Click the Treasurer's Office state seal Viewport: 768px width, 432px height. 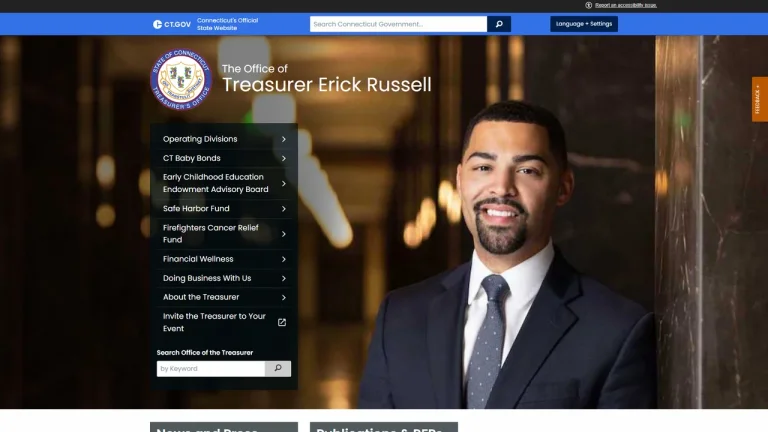pos(181,79)
